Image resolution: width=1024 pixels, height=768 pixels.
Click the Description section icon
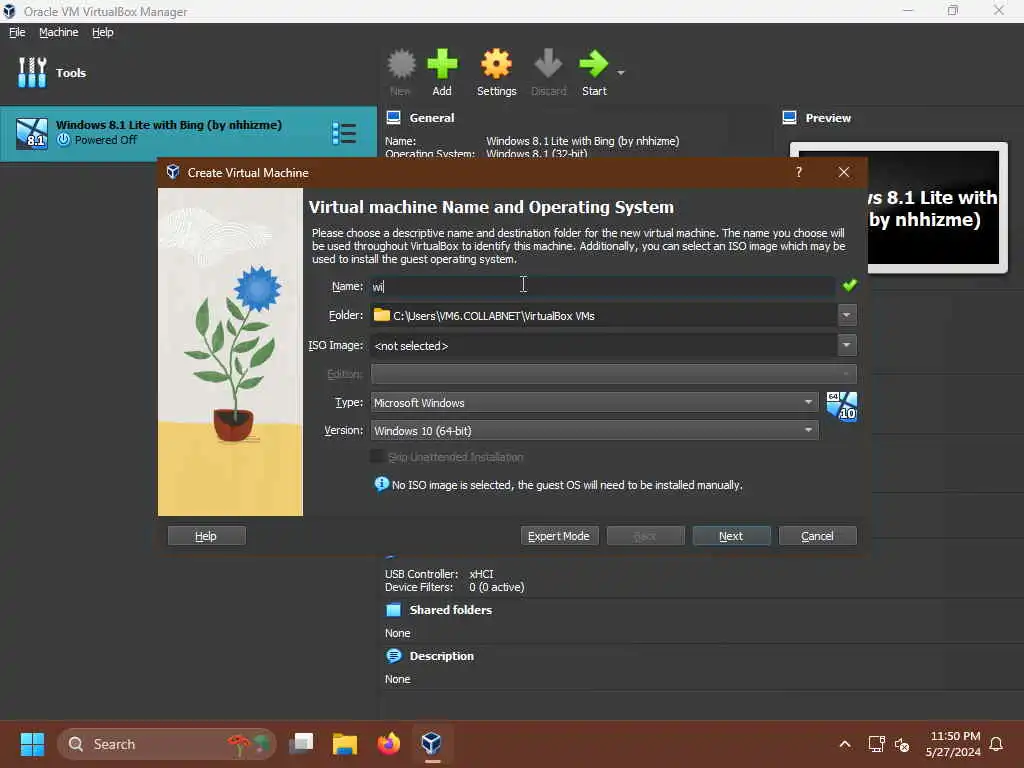(x=393, y=656)
